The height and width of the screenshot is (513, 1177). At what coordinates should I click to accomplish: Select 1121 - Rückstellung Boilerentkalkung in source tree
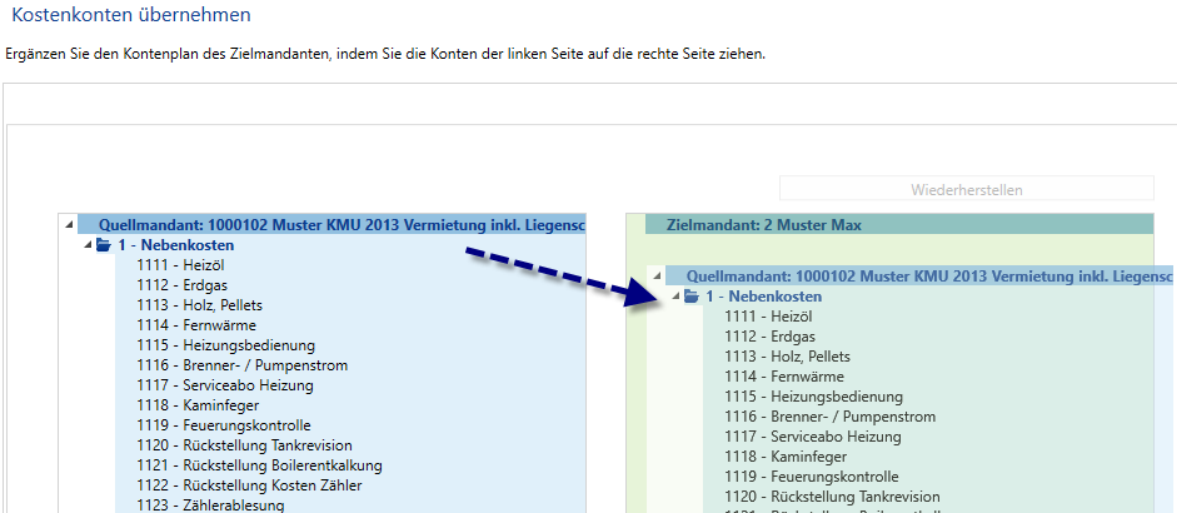pyautogui.click(x=259, y=466)
